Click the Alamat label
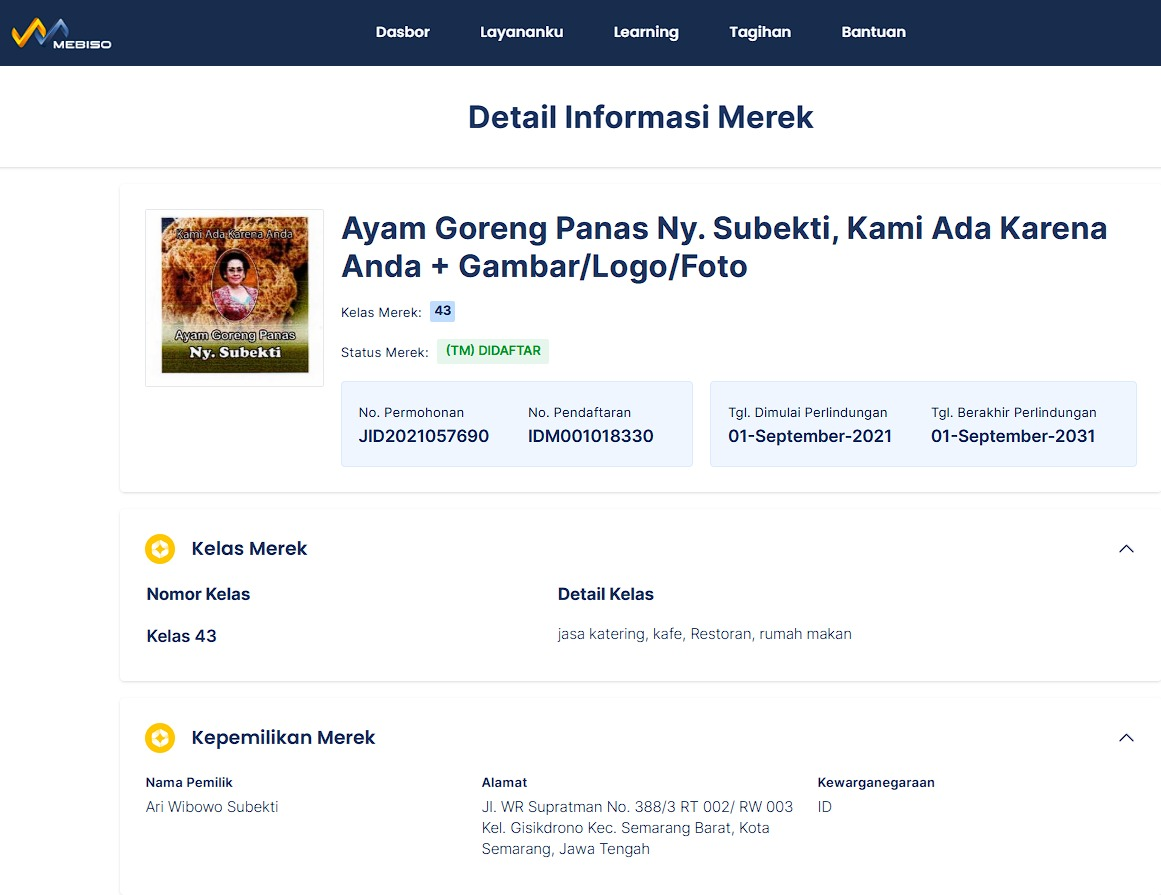This screenshot has width=1161, height=895. 504,782
